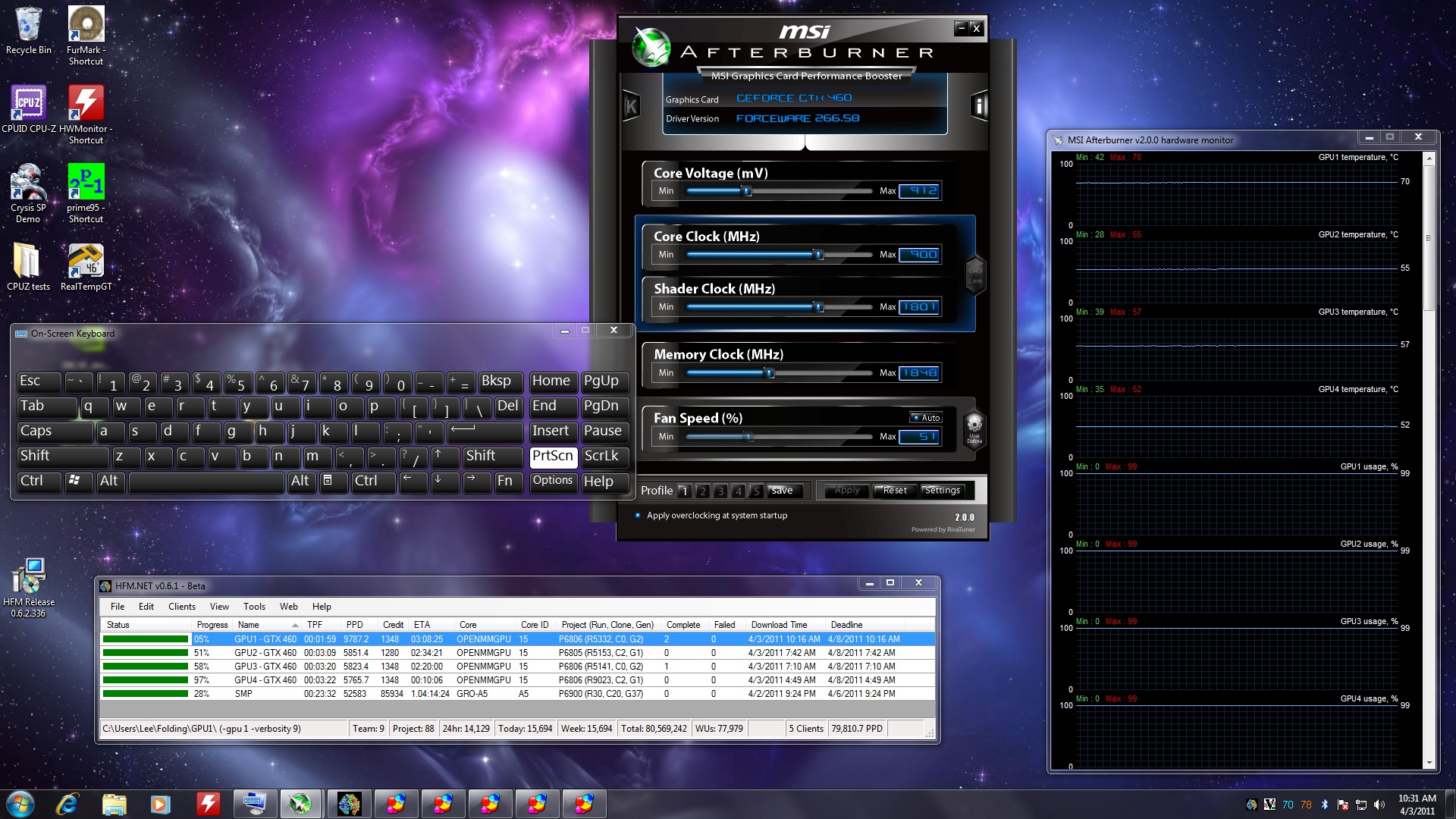This screenshot has height=819, width=1456.
Task: Click the Core Clock slider handle
Action: point(819,255)
